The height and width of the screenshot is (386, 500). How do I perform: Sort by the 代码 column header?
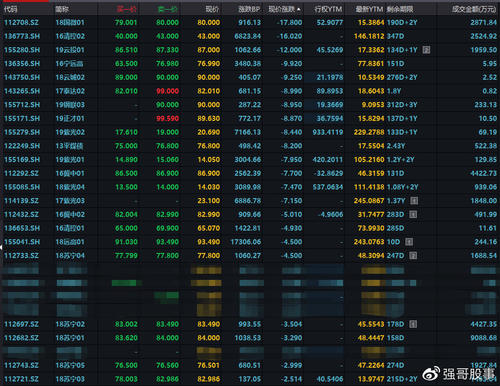10,9
